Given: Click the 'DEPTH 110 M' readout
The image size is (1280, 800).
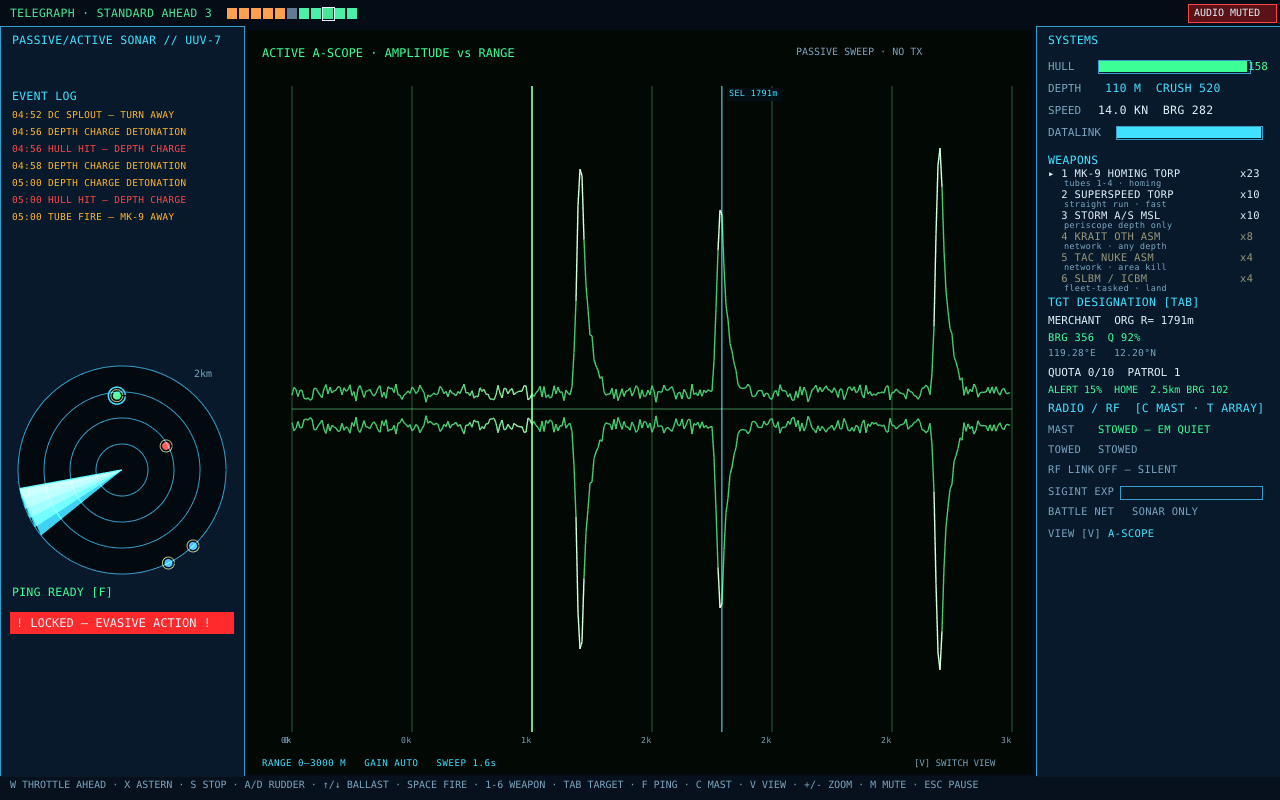Looking at the screenshot, I should (x=1095, y=88).
